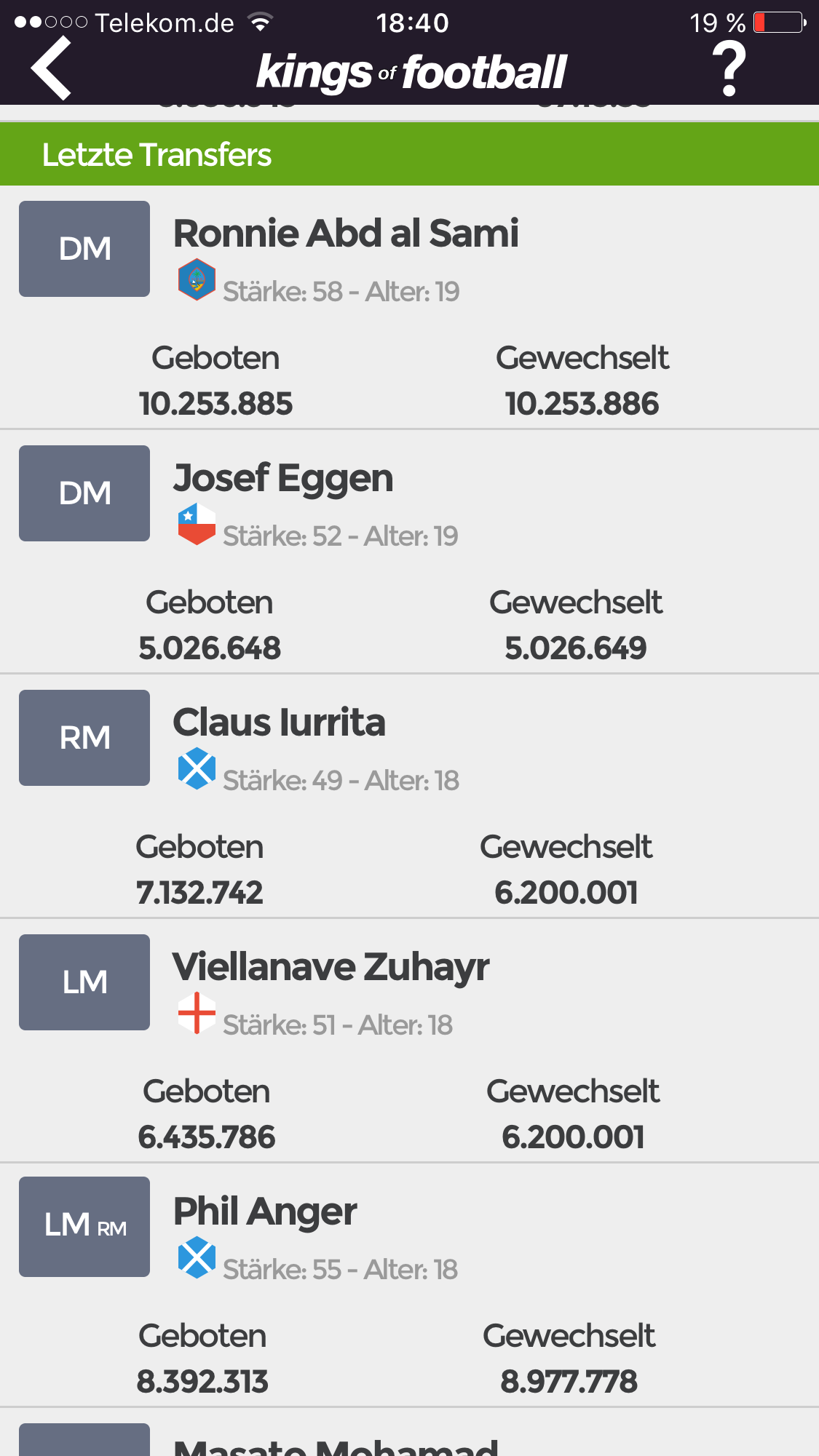Tap flag icon beside Ronnie Abd al Sami
Screen dimensions: 819x1456
pyautogui.click(x=197, y=279)
